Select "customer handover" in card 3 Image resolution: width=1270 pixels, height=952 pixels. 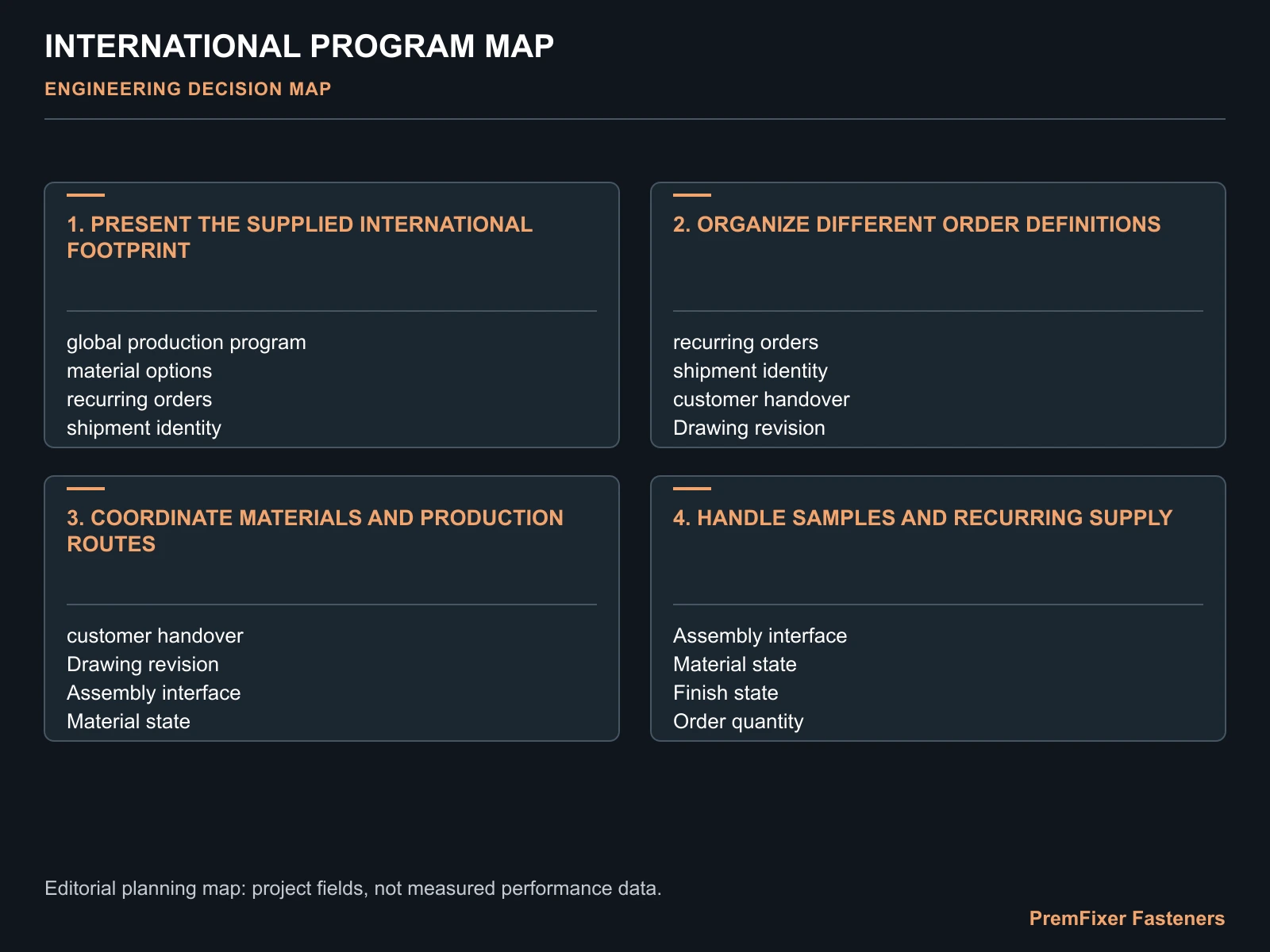point(155,635)
